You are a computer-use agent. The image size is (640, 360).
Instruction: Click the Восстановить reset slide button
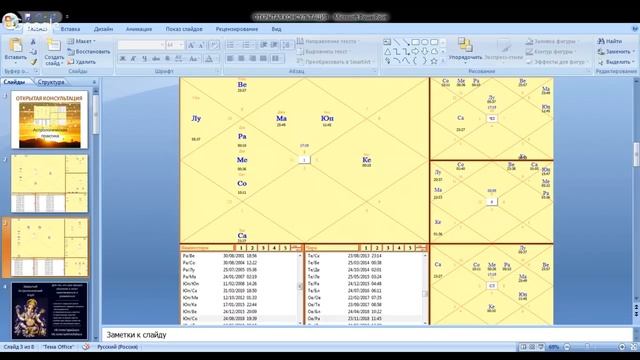(x=89, y=52)
